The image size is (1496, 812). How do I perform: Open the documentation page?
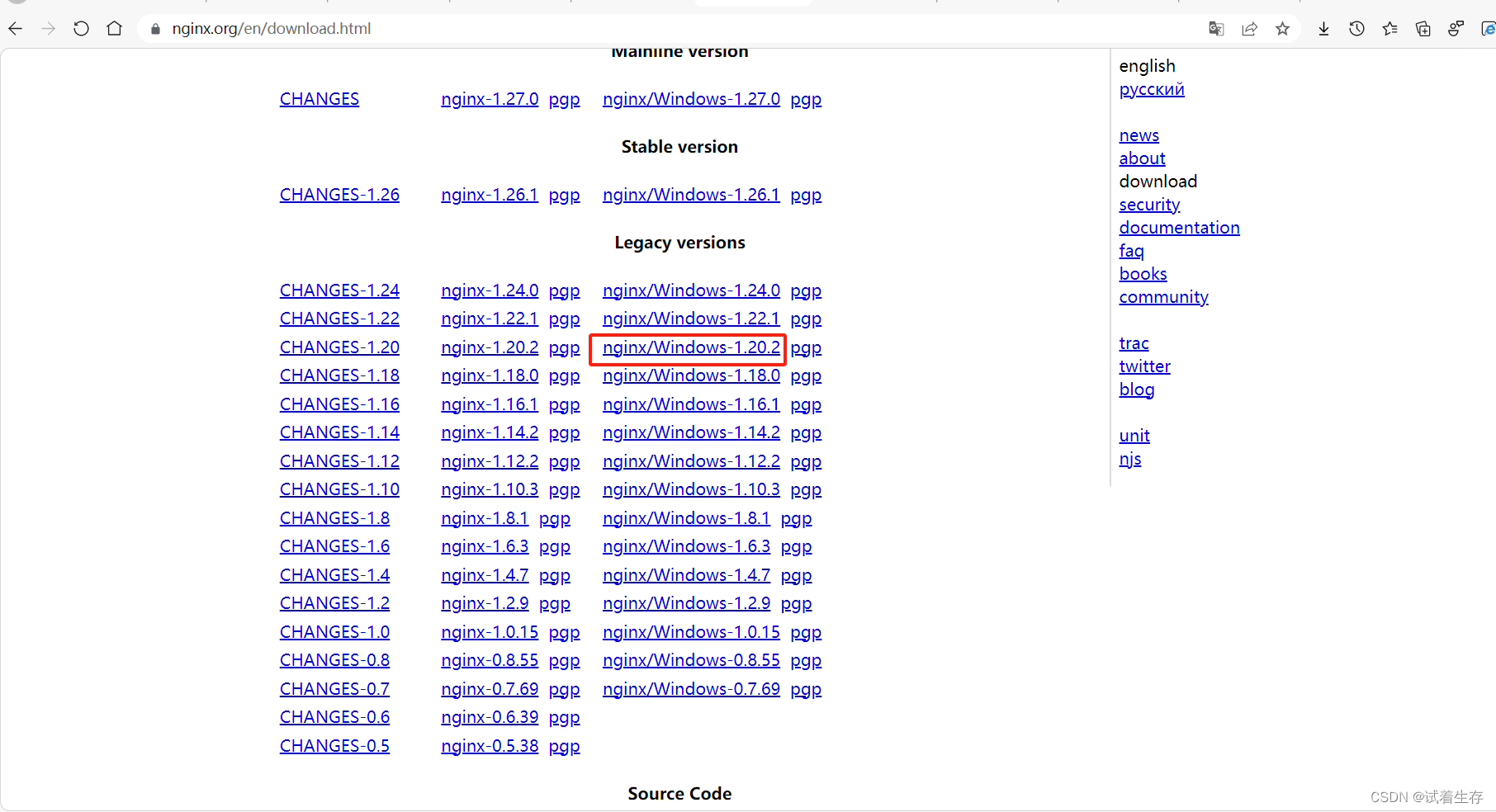1179,228
